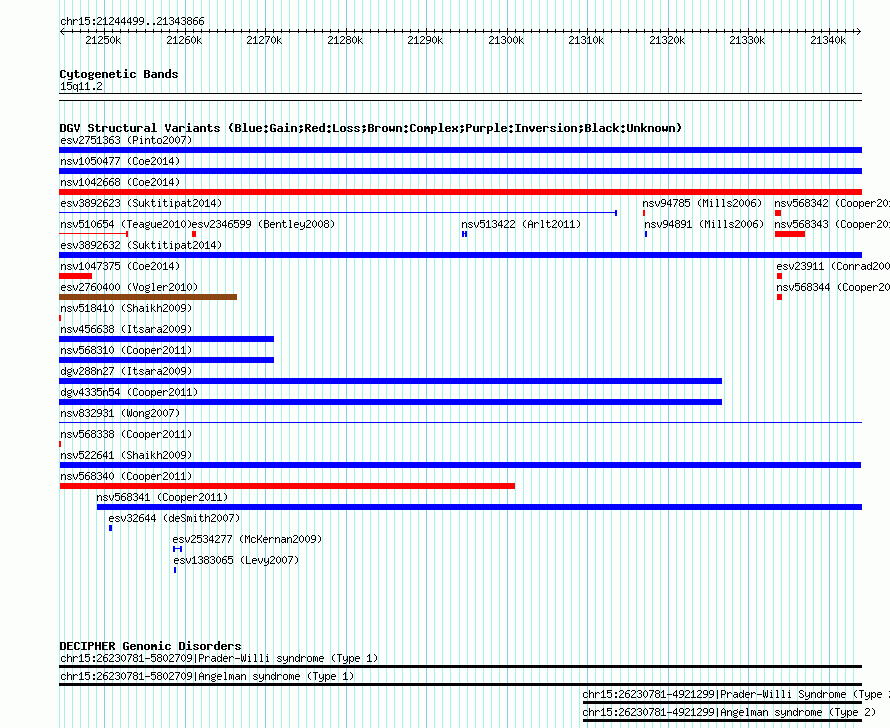Image resolution: width=890 pixels, height=728 pixels.
Task: Click the 21260k ruler tick label
Action: click(x=184, y=40)
